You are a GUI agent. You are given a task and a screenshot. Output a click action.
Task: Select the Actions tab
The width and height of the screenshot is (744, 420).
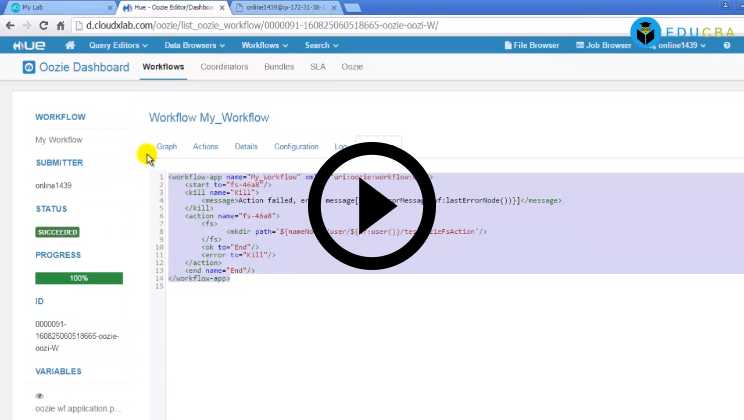(205, 147)
